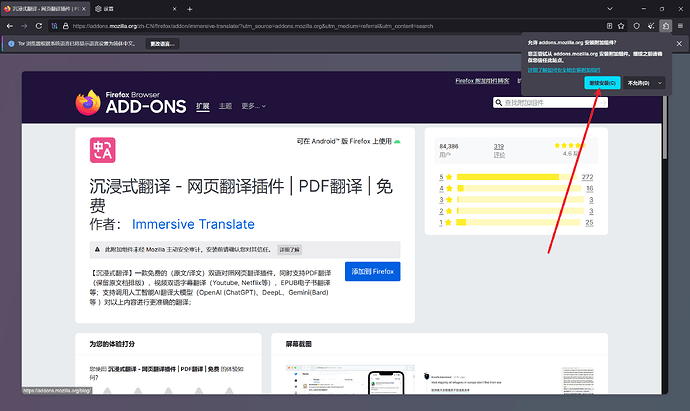This screenshot has width=690, height=411.
Task: Bookmark this page with the star icon
Action: [621, 26]
